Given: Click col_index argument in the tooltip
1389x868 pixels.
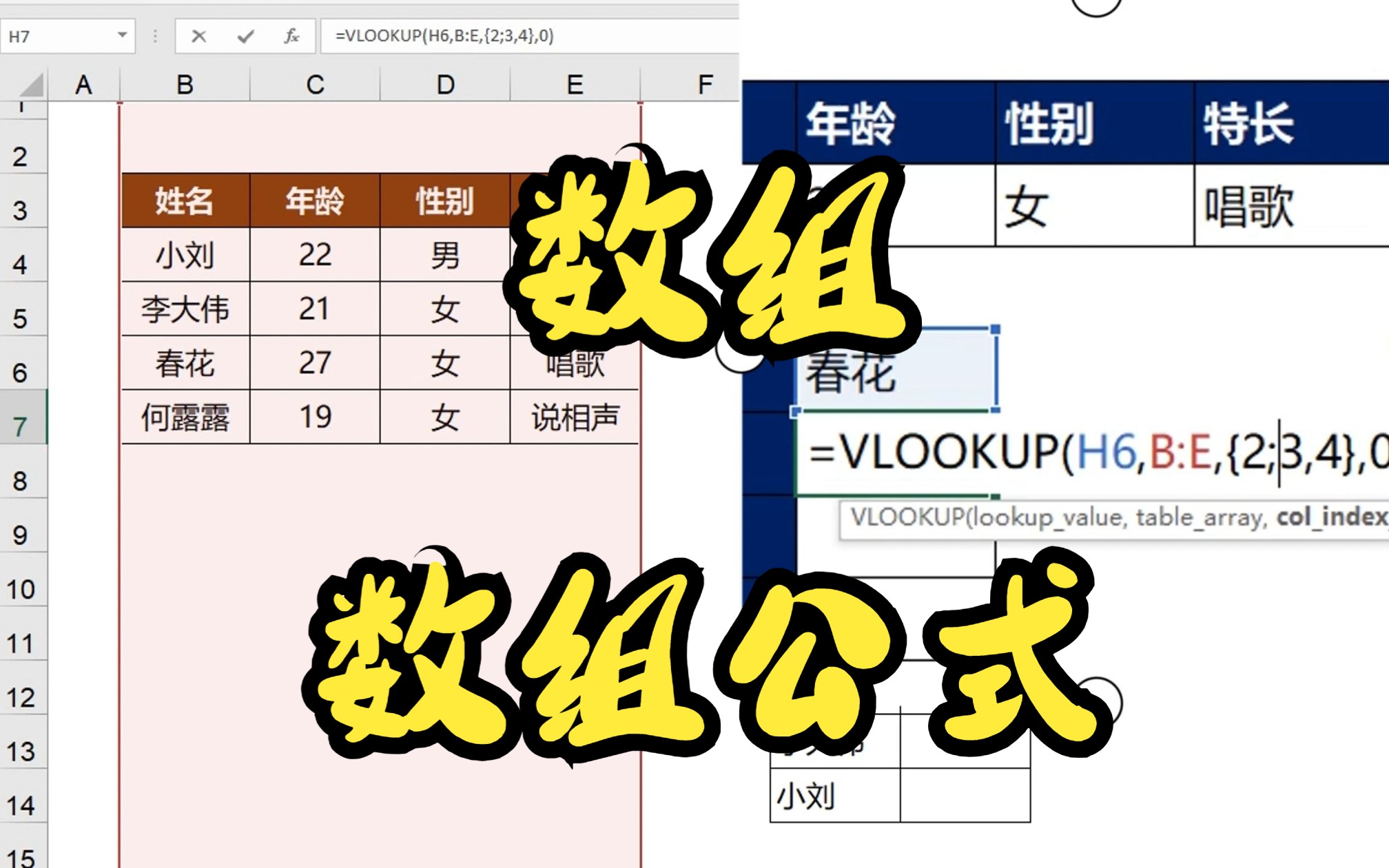Looking at the screenshot, I should 1332,517.
